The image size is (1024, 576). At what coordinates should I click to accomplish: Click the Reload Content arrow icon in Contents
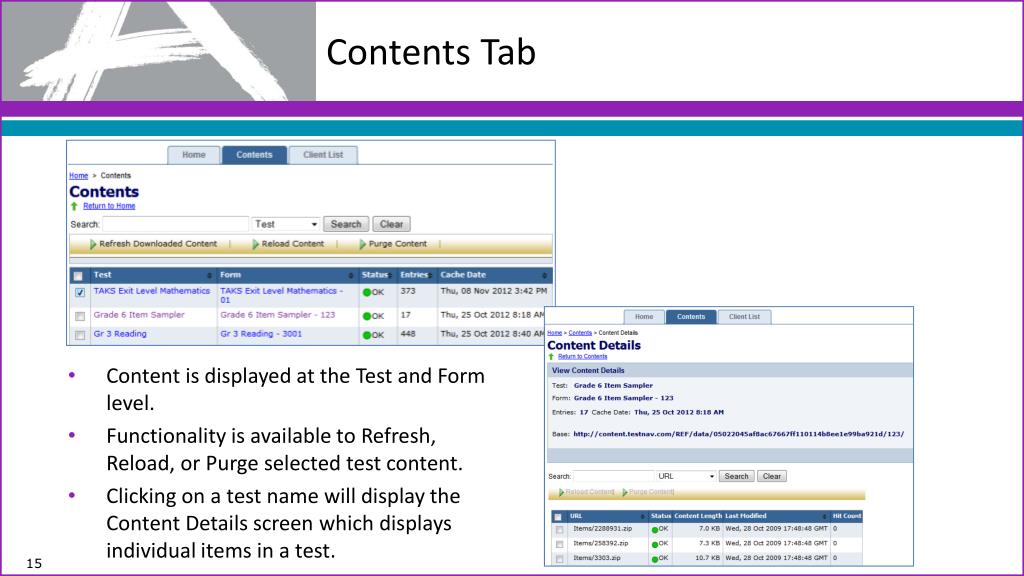click(255, 244)
